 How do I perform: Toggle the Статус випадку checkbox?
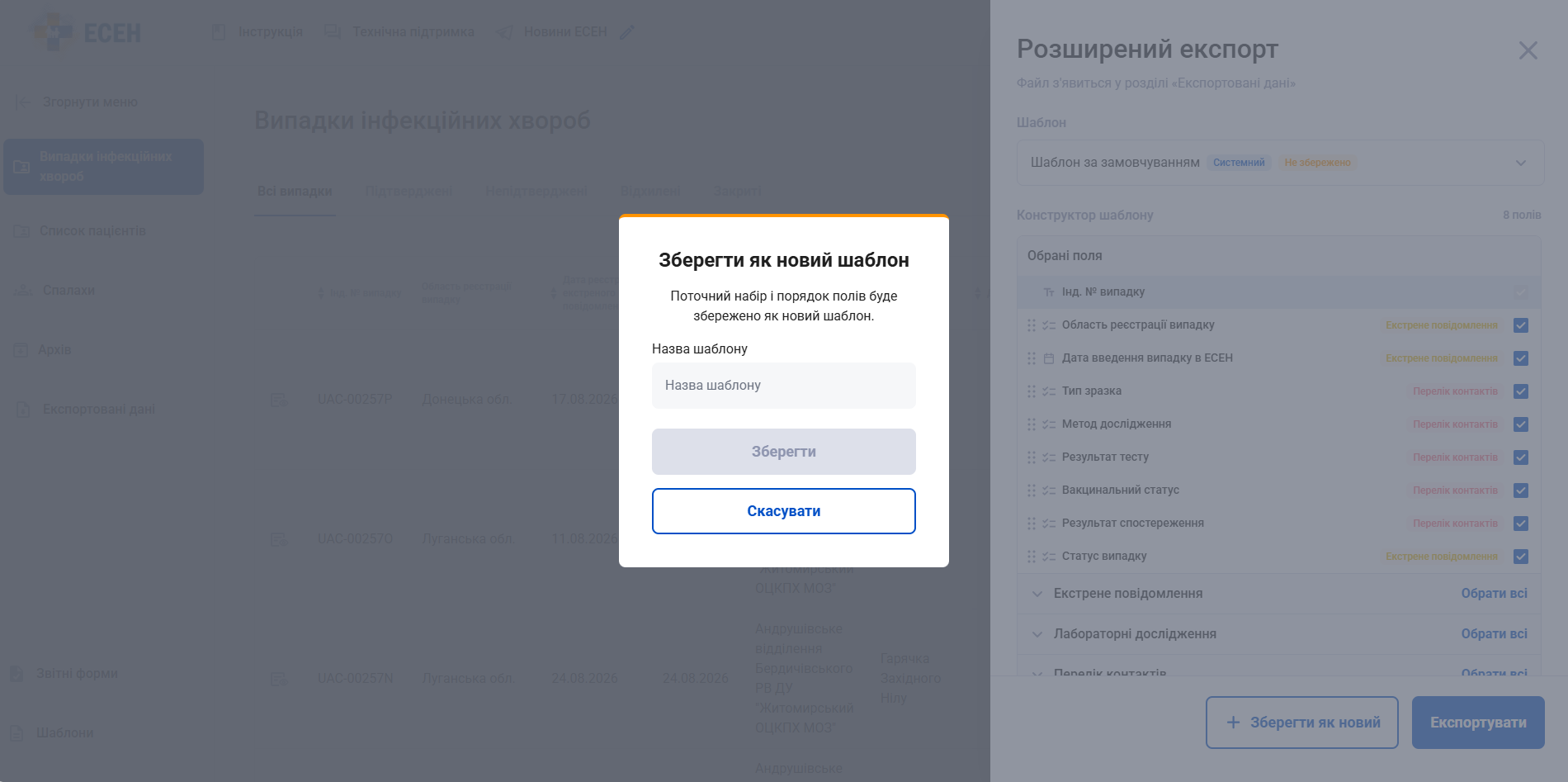pos(1521,557)
